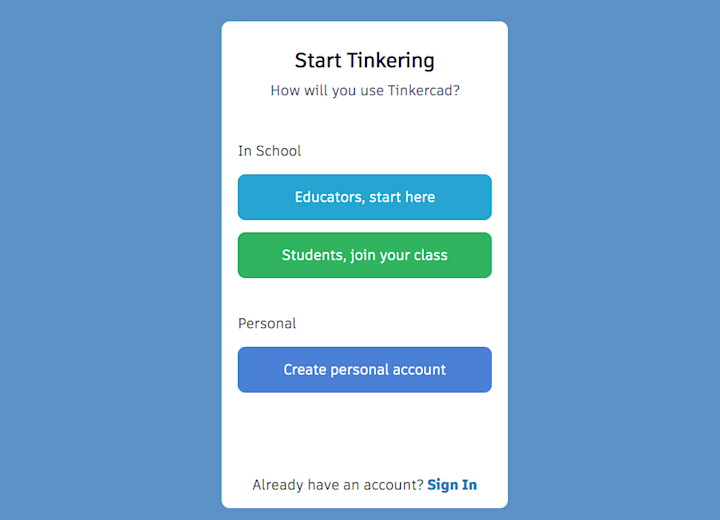Click the Personal section label
Screen dimensions: 720x520
pyautogui.click(x=267, y=323)
